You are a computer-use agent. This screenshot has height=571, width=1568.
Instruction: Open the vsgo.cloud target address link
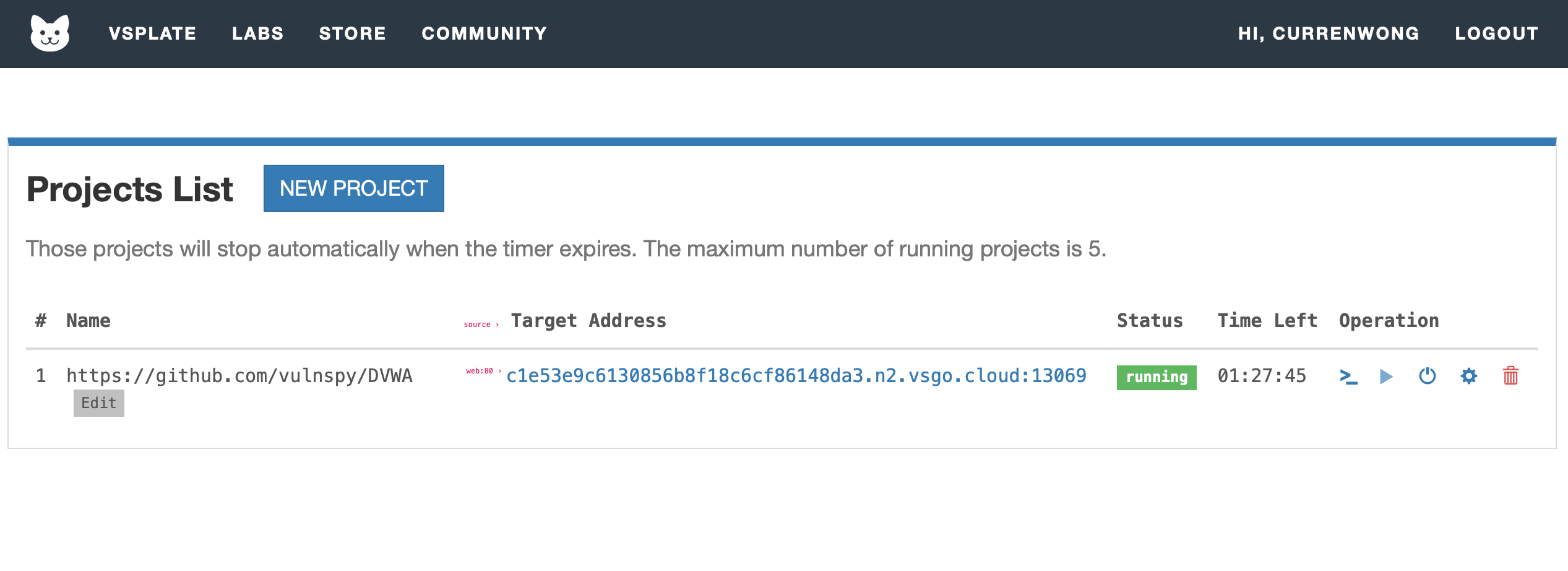(x=796, y=376)
